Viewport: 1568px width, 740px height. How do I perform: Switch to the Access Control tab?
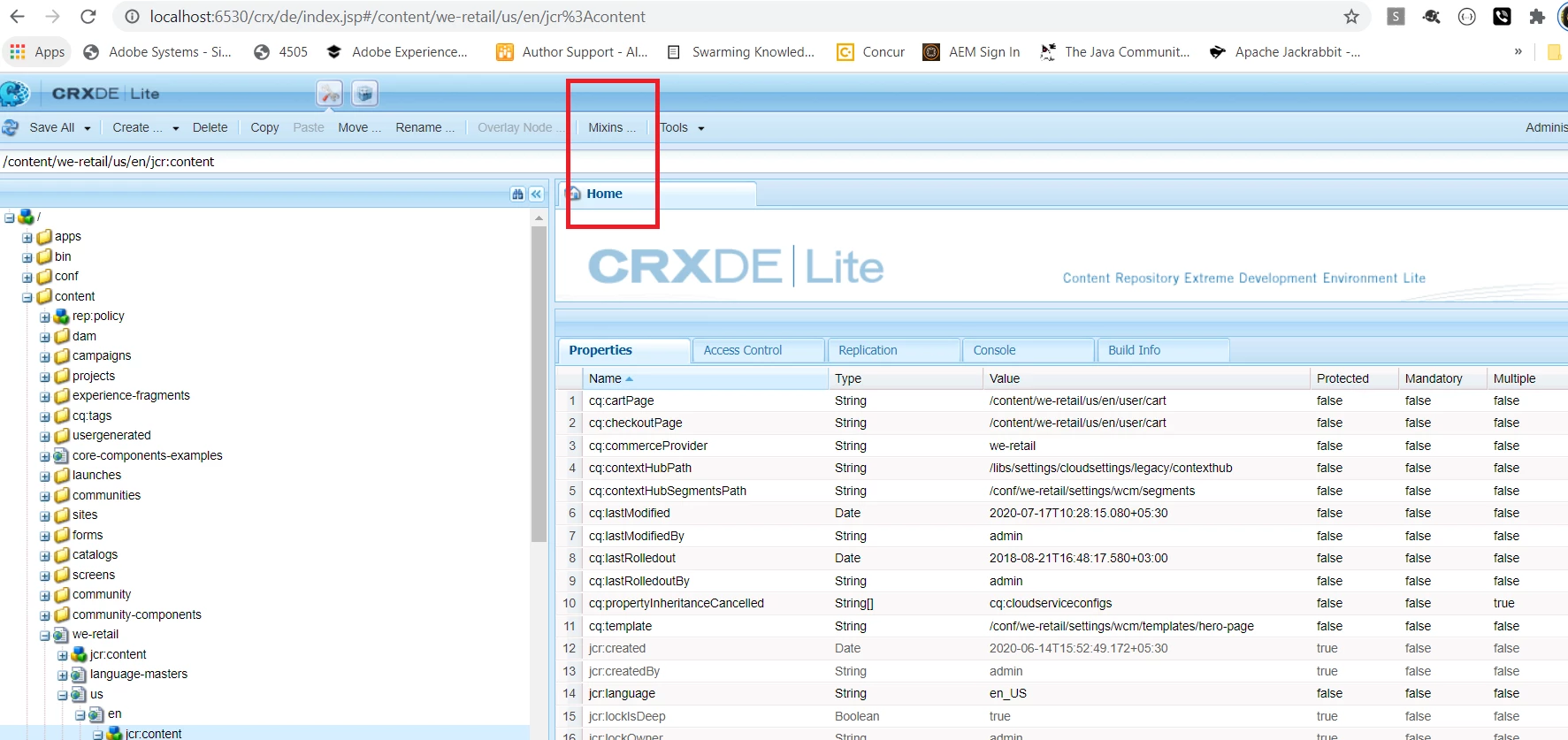759,350
